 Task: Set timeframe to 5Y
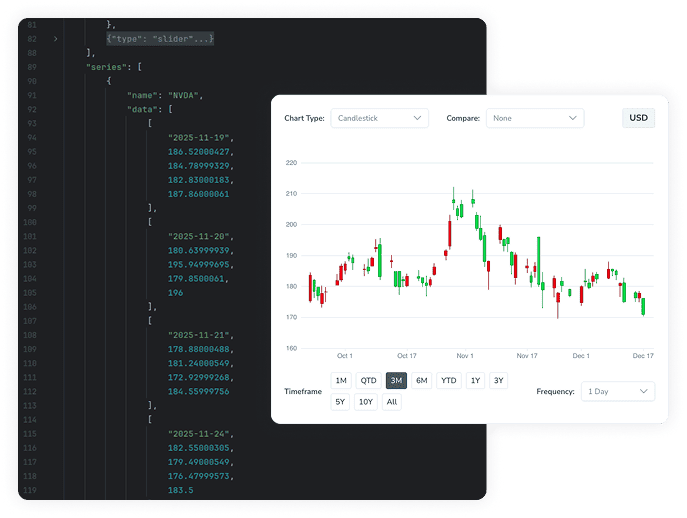(341, 402)
